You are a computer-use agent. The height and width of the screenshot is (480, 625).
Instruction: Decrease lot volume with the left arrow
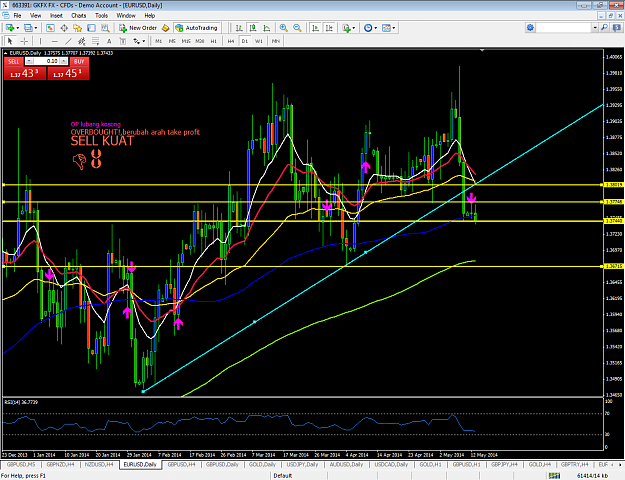point(29,61)
